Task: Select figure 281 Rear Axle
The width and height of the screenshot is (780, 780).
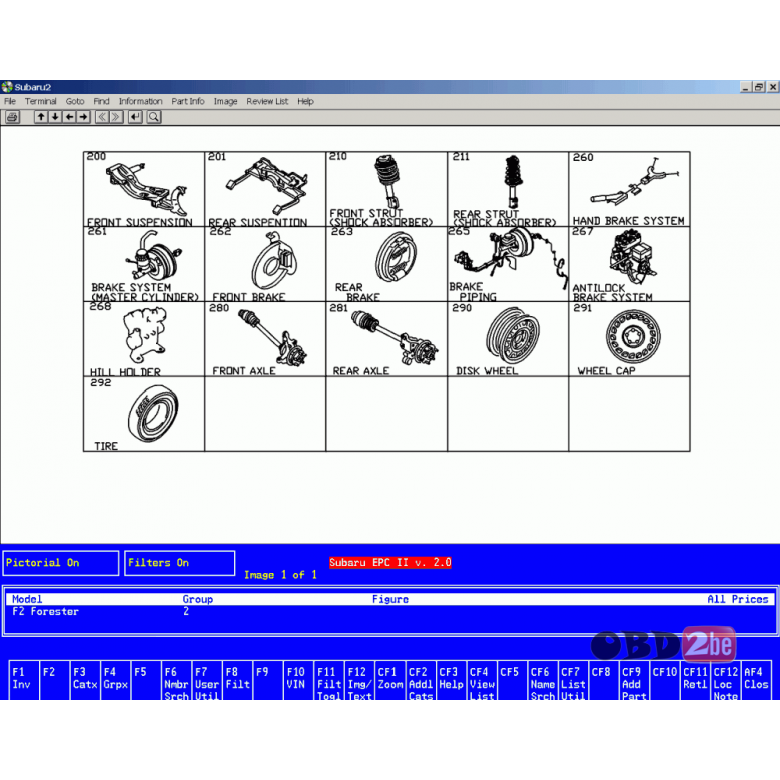Action: click(x=387, y=339)
